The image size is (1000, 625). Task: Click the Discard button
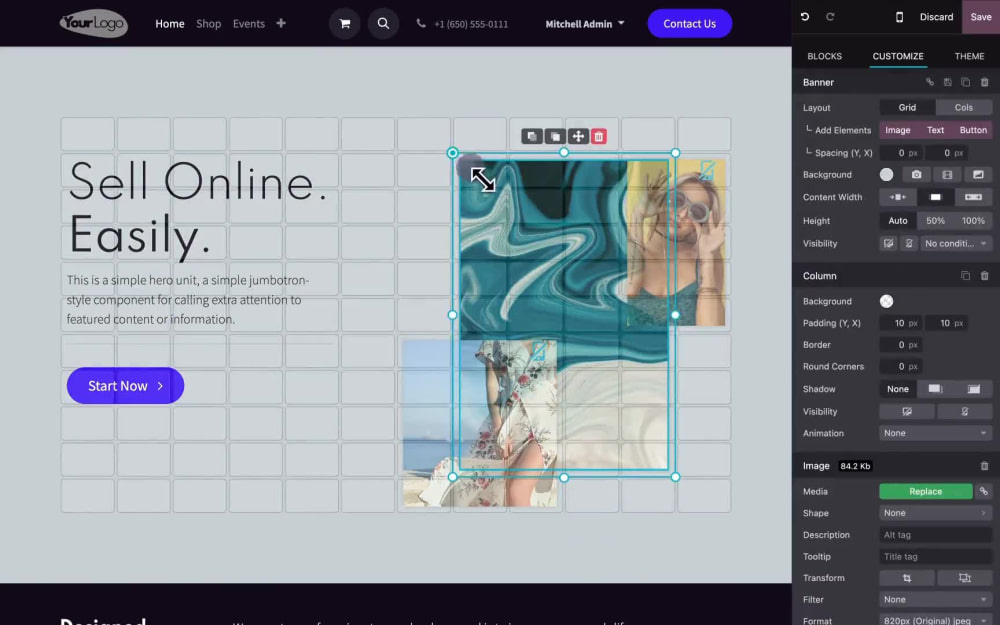coord(936,17)
